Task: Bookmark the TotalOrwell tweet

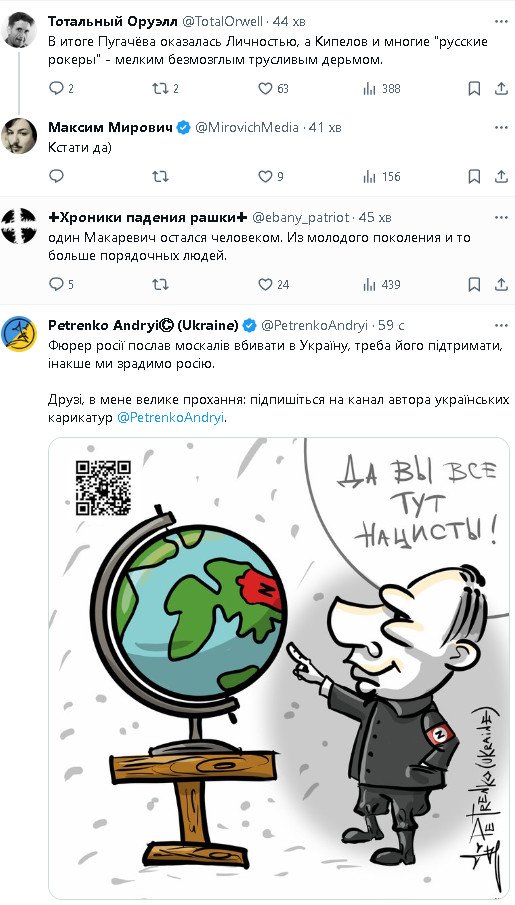Action: [x=474, y=88]
